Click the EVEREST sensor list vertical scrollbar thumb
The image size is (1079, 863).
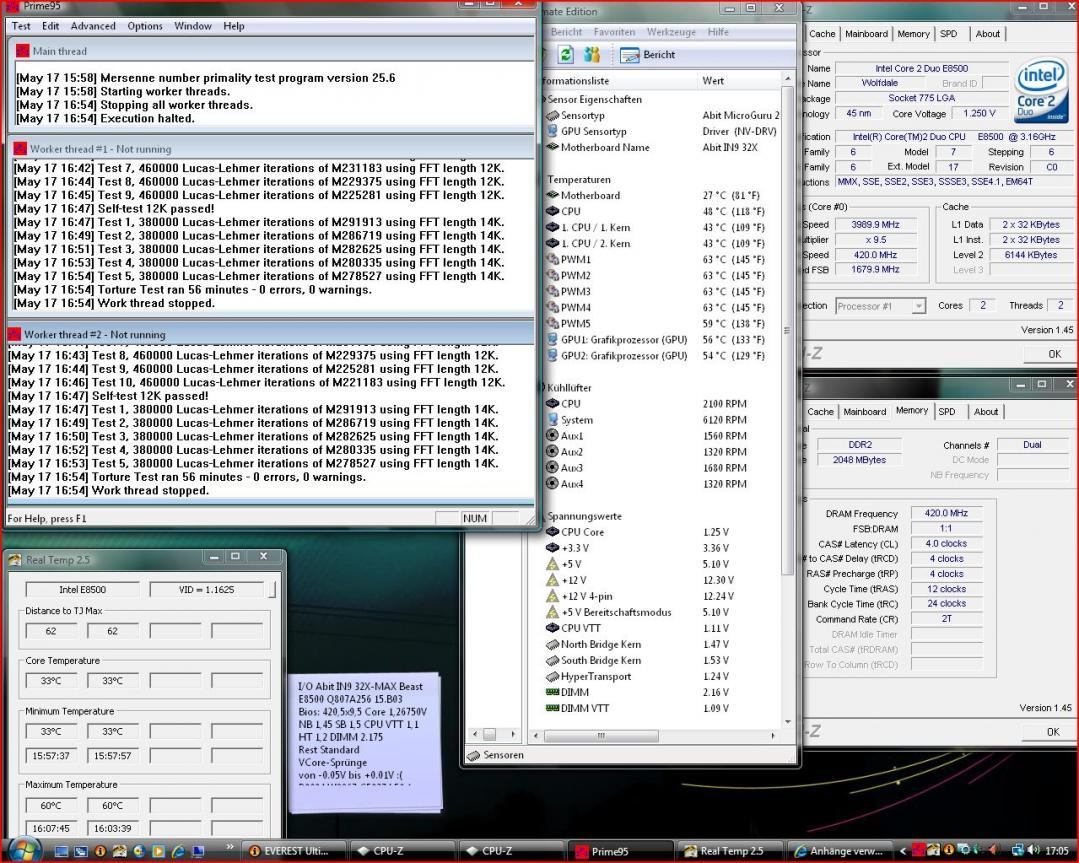pyautogui.click(x=787, y=330)
